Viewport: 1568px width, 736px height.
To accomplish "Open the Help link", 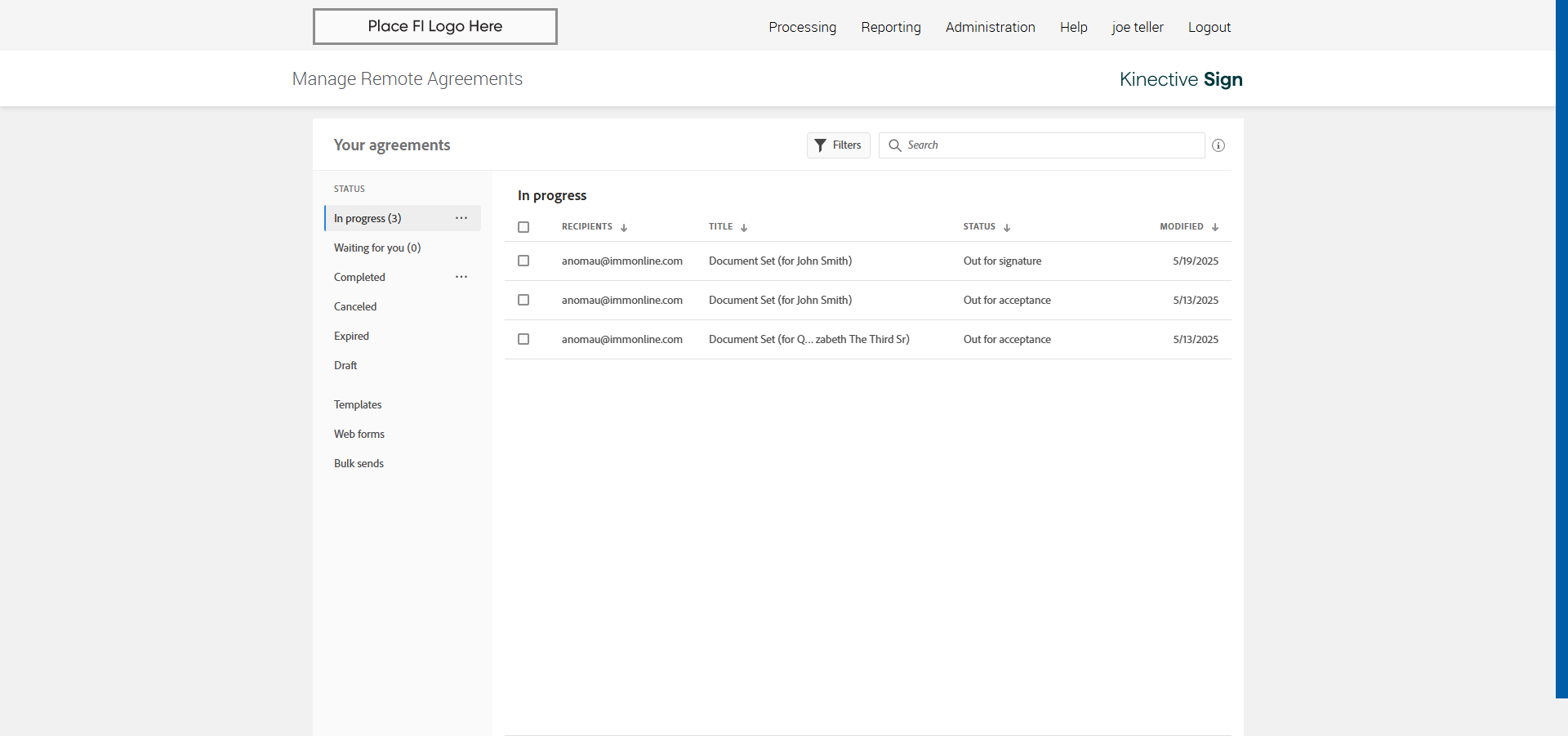I will pyautogui.click(x=1073, y=27).
